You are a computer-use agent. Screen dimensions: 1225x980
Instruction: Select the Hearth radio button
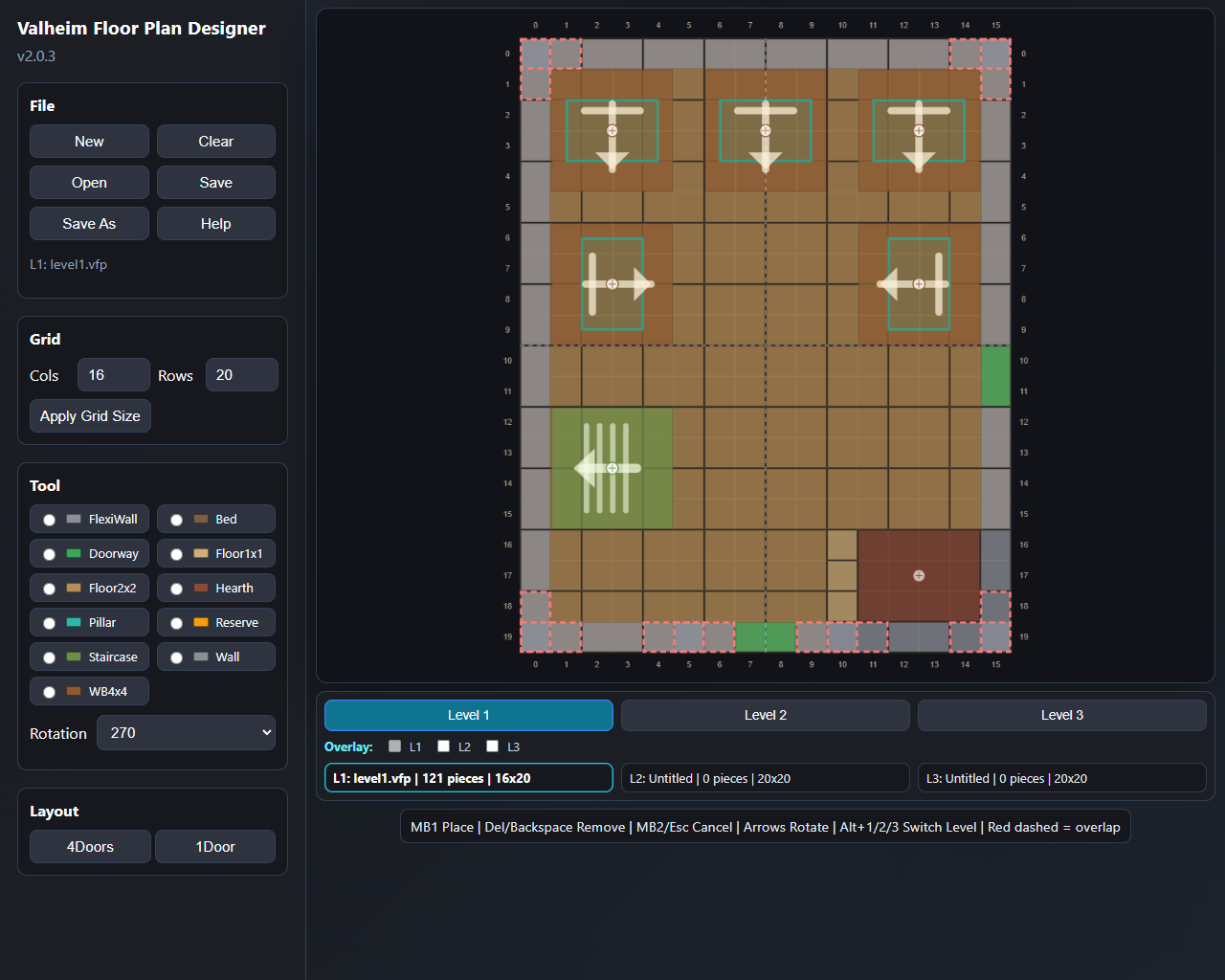(176, 589)
